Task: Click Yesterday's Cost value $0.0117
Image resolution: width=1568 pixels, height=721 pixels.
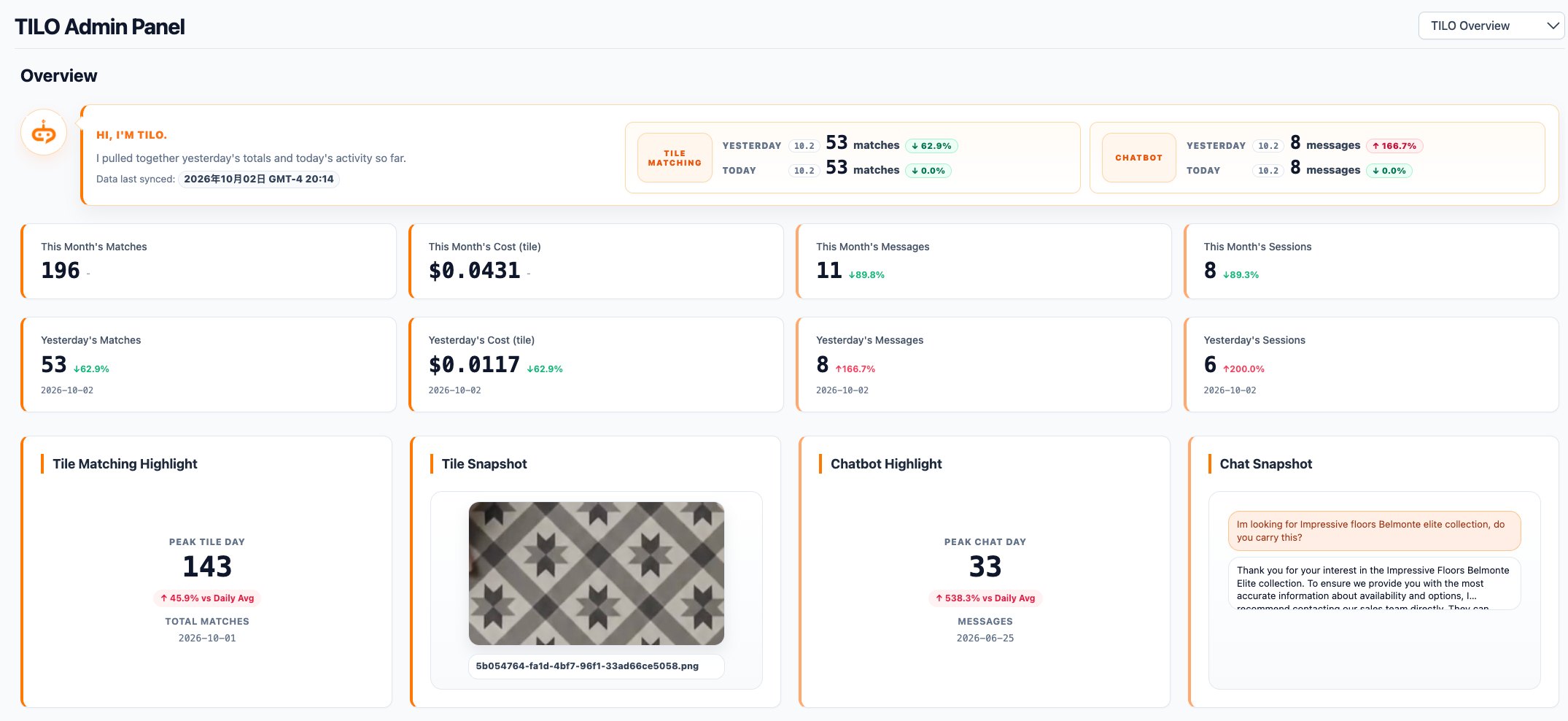Action: point(475,365)
